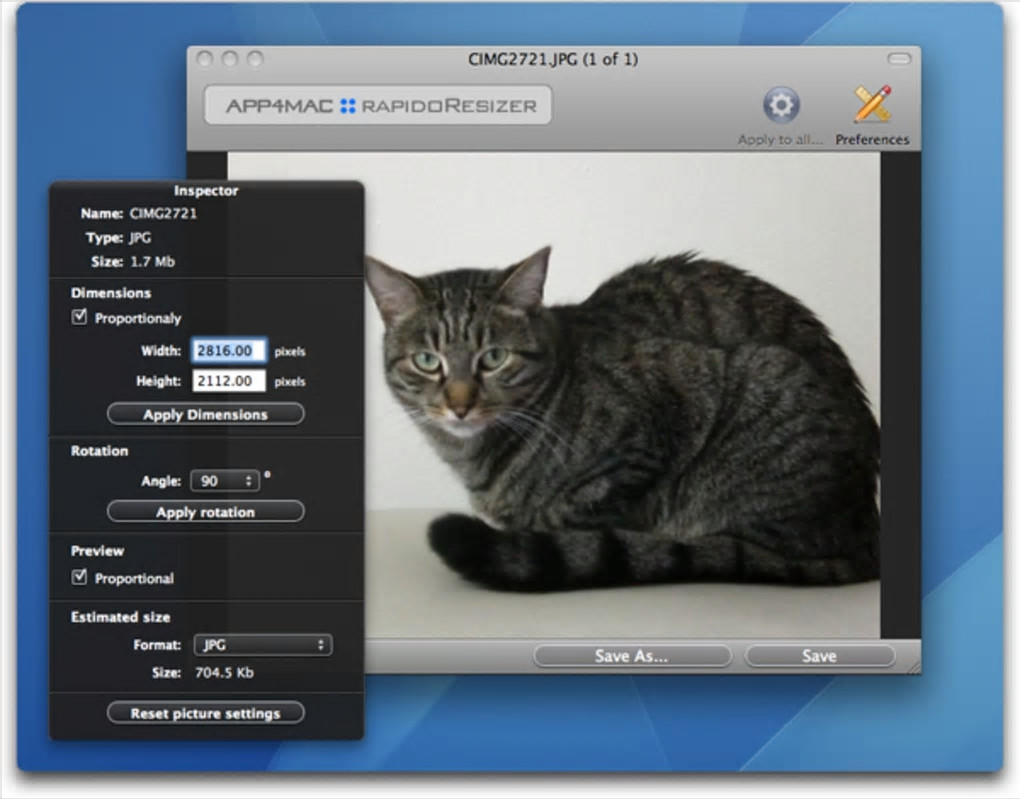
Task: Click the estimated size 704.5 Kb value
Action: pos(224,673)
